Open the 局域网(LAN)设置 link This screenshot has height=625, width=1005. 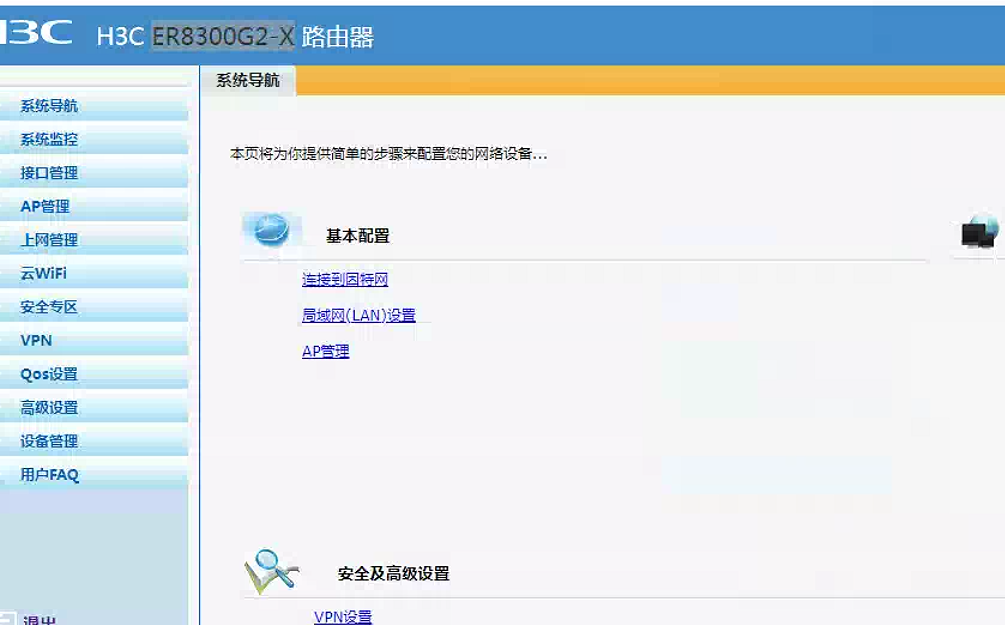(x=358, y=315)
